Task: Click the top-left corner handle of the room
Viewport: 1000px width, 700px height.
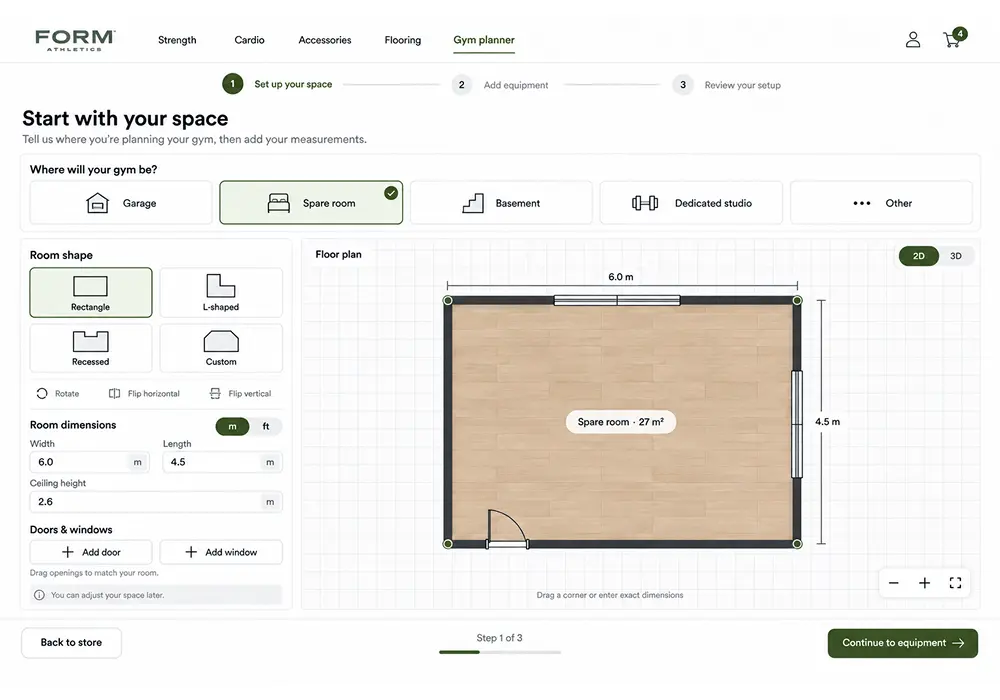Action: click(448, 300)
